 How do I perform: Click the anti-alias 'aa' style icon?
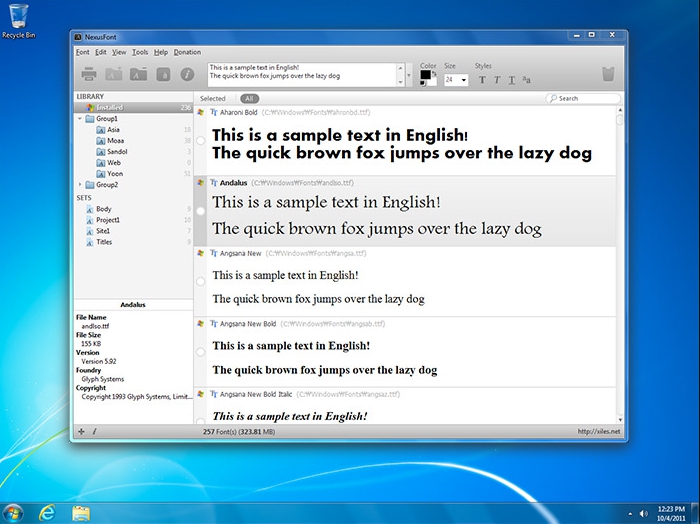tap(527, 79)
